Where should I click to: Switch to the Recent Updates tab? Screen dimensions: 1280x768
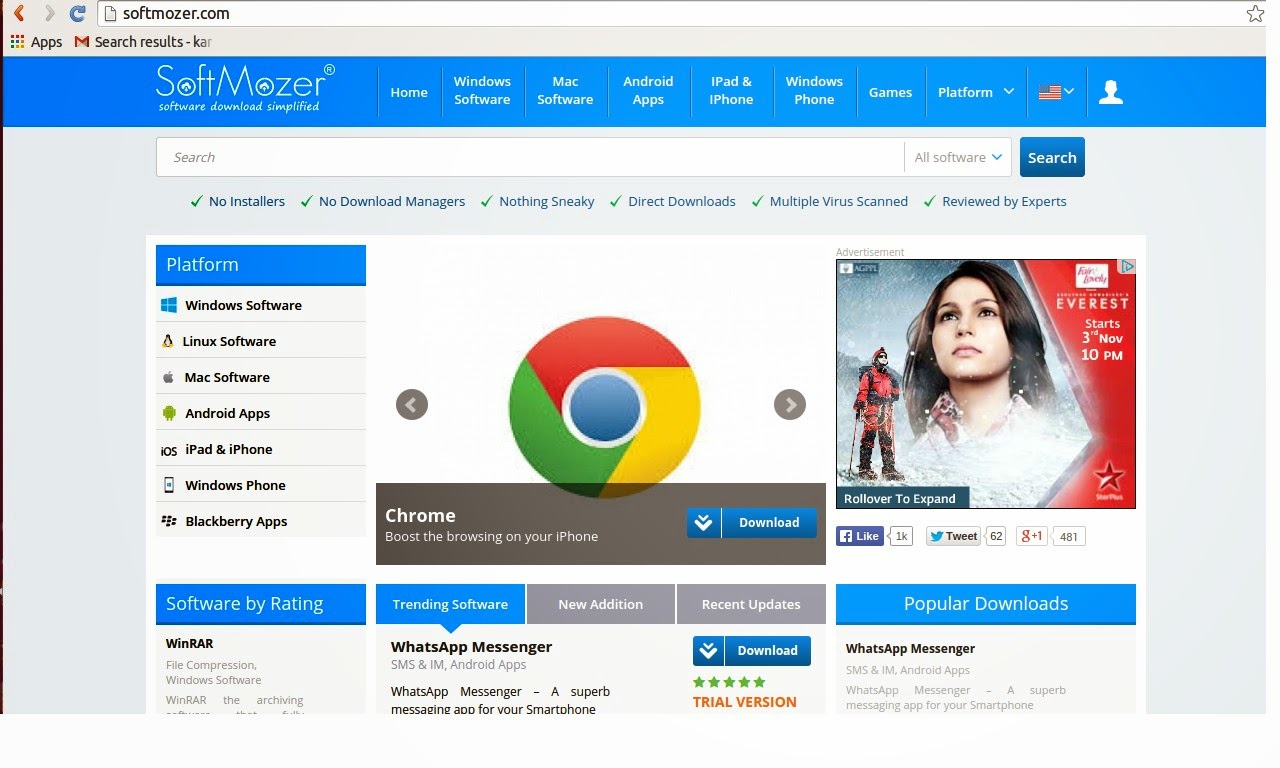751,604
